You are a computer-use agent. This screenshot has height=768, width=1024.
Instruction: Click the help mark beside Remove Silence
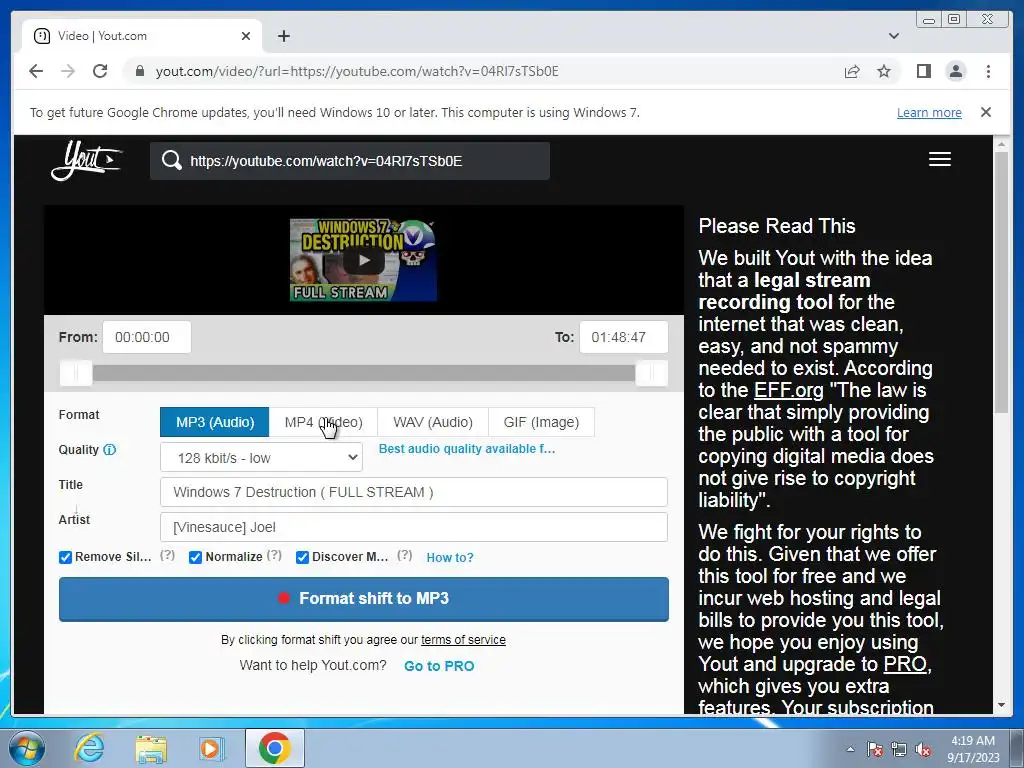tap(168, 556)
